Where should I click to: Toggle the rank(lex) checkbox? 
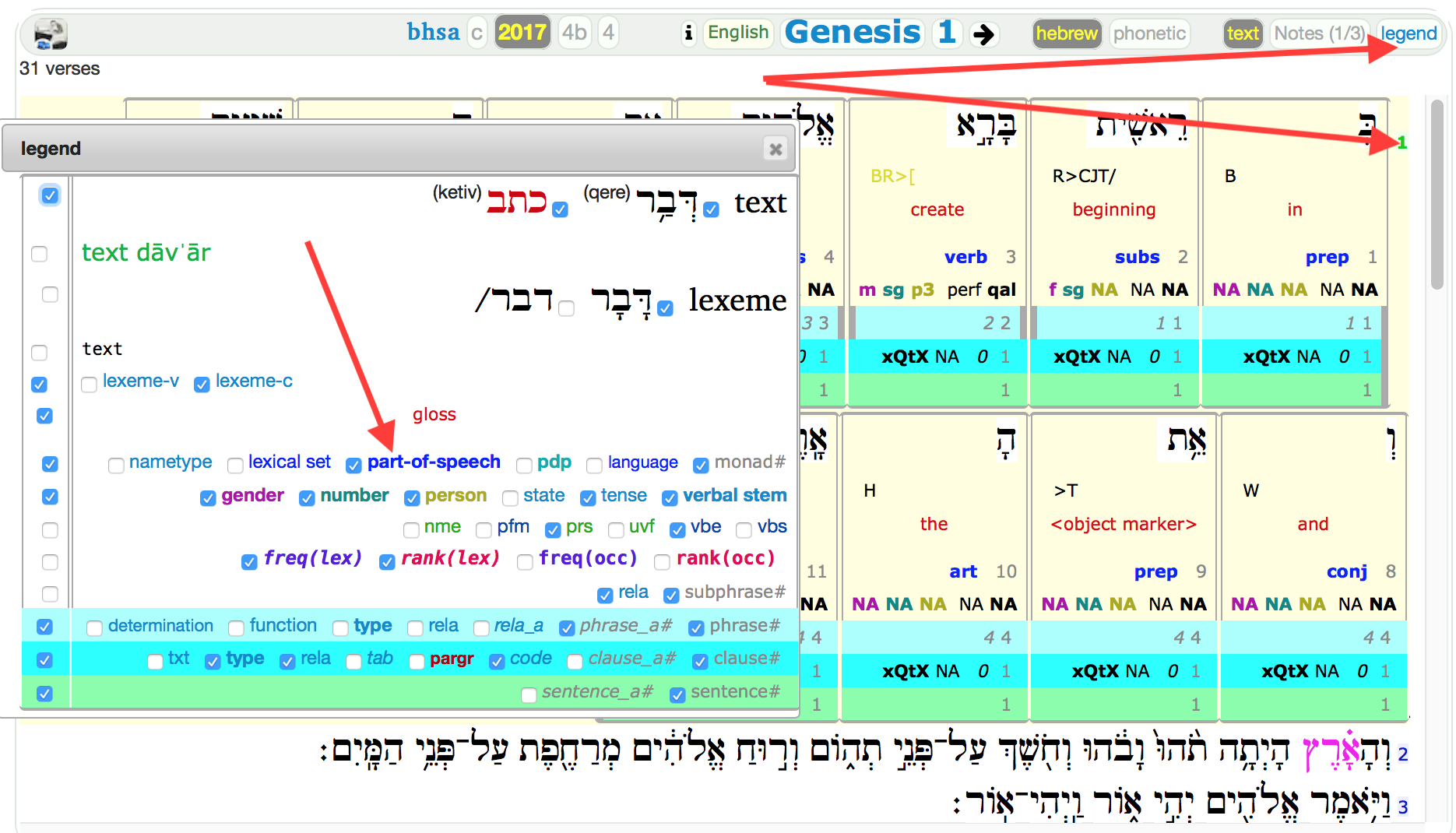[387, 562]
